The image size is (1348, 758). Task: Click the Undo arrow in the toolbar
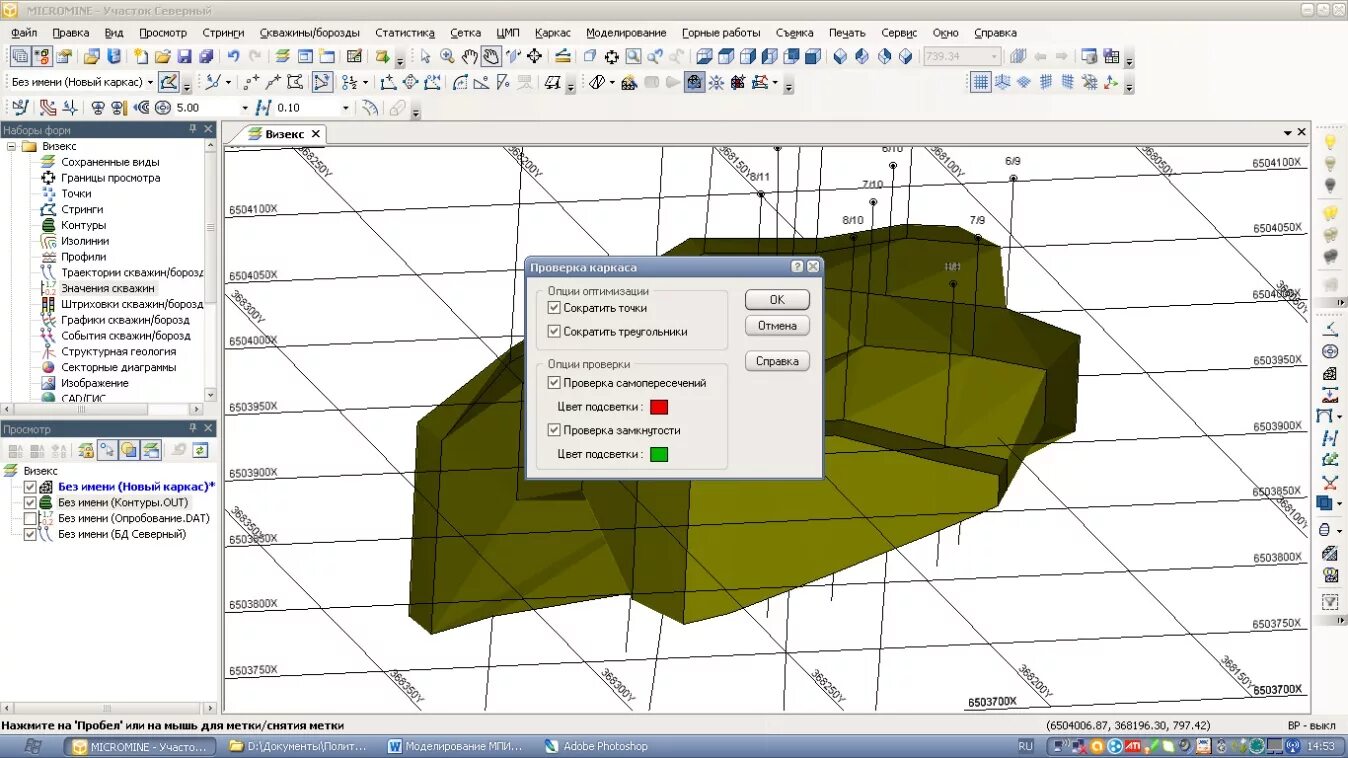click(x=234, y=57)
